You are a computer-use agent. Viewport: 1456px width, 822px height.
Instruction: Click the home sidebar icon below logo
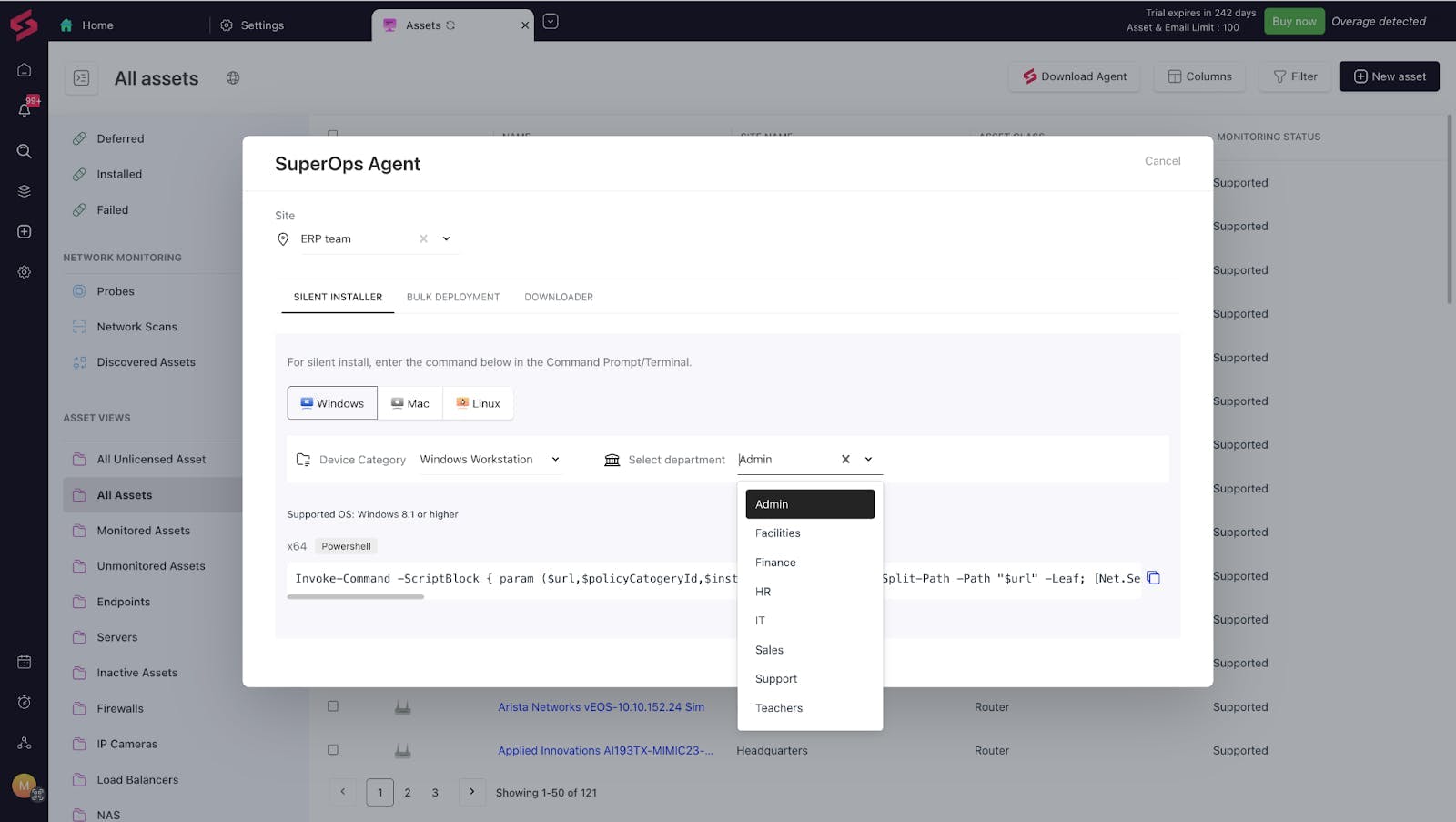click(25, 70)
